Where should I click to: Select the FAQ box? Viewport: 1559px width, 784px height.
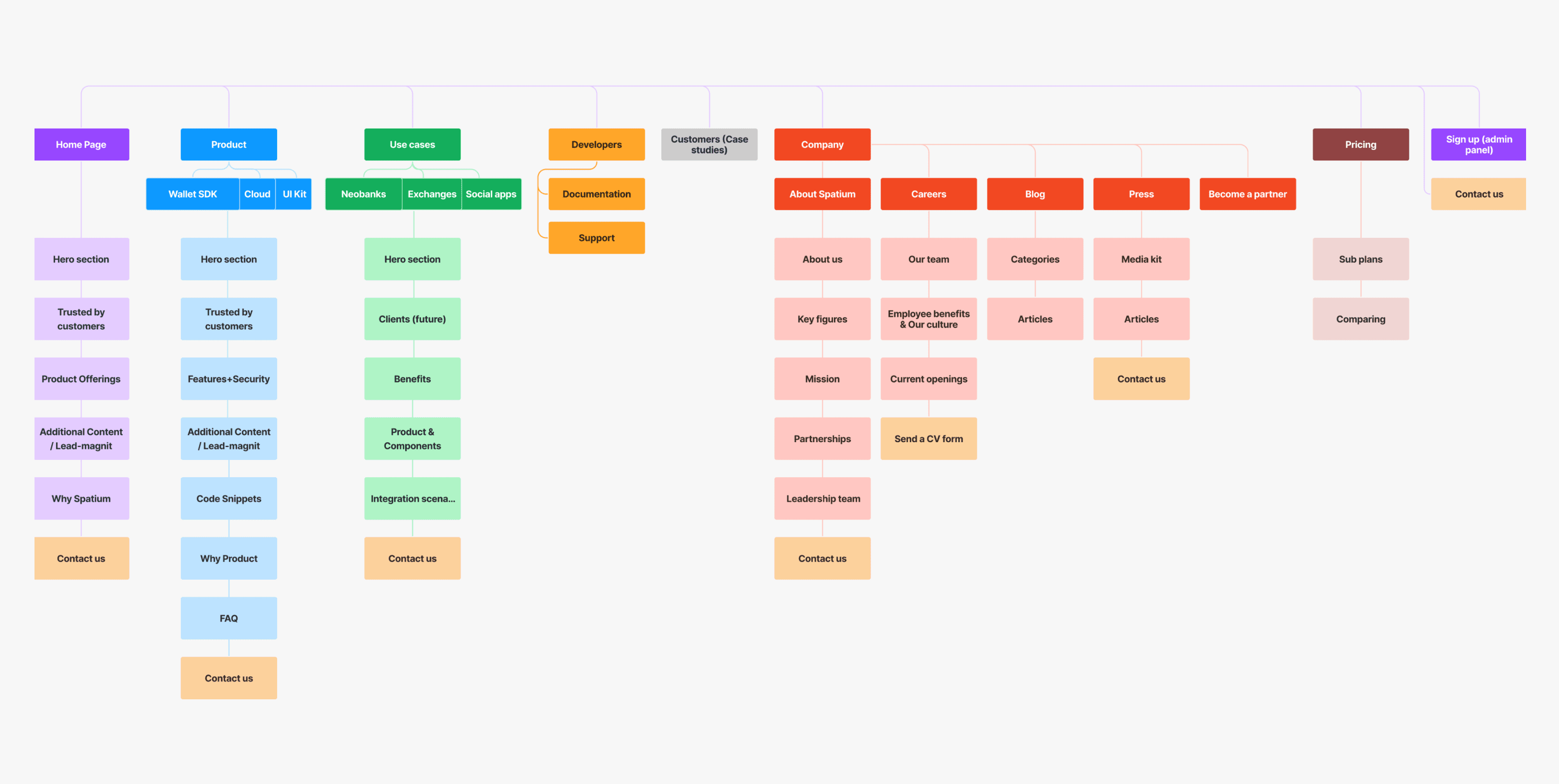tap(229, 618)
